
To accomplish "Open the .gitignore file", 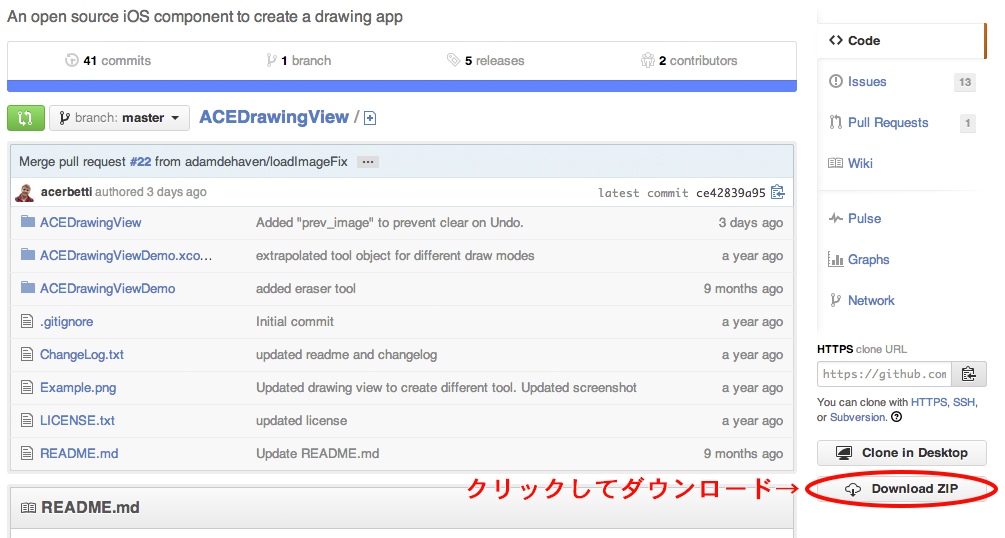I will pos(66,322).
